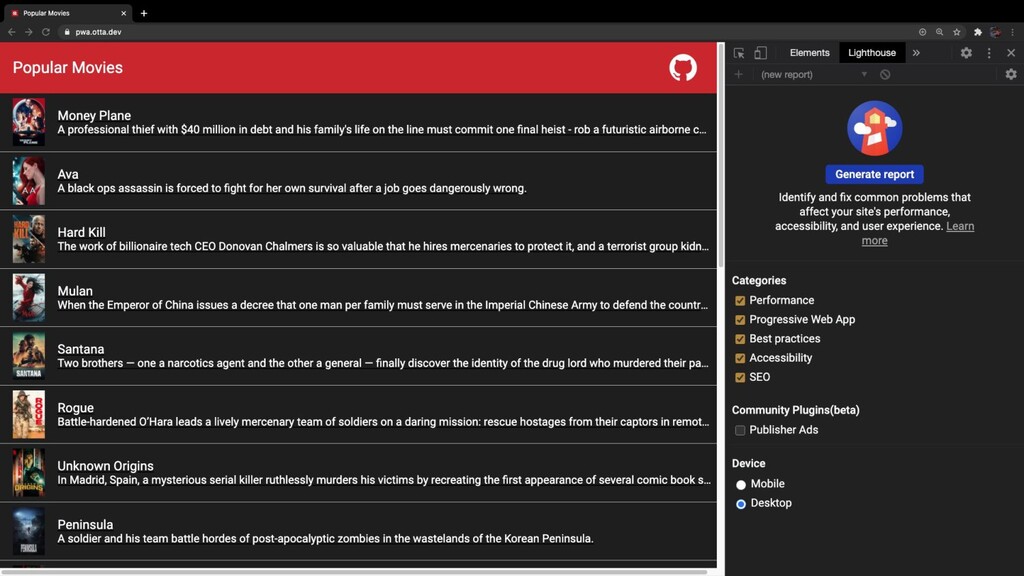Image resolution: width=1024 pixels, height=576 pixels.
Task: Reload the current page
Action: [x=46, y=32]
